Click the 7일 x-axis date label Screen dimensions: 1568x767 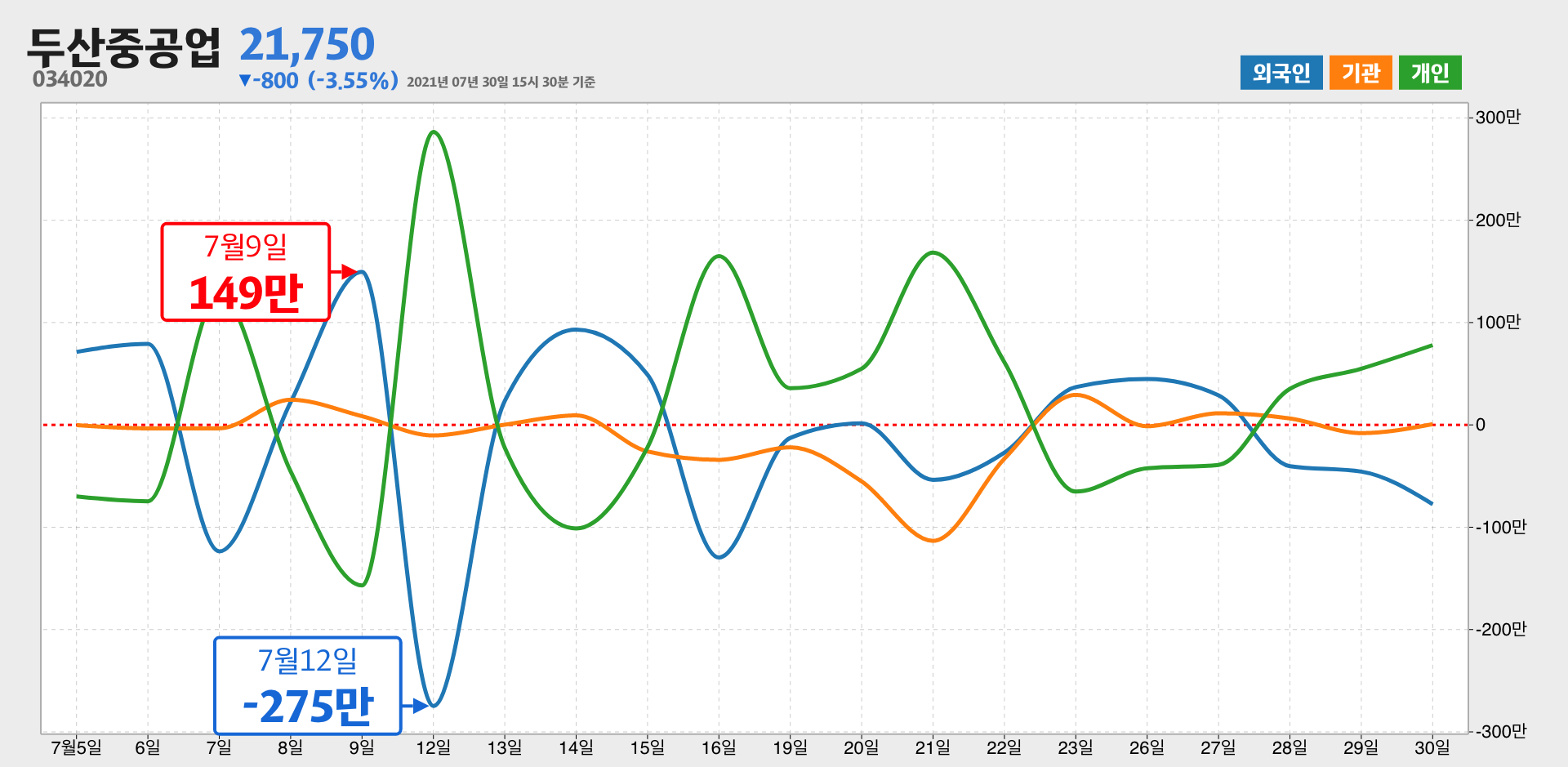pos(219,747)
